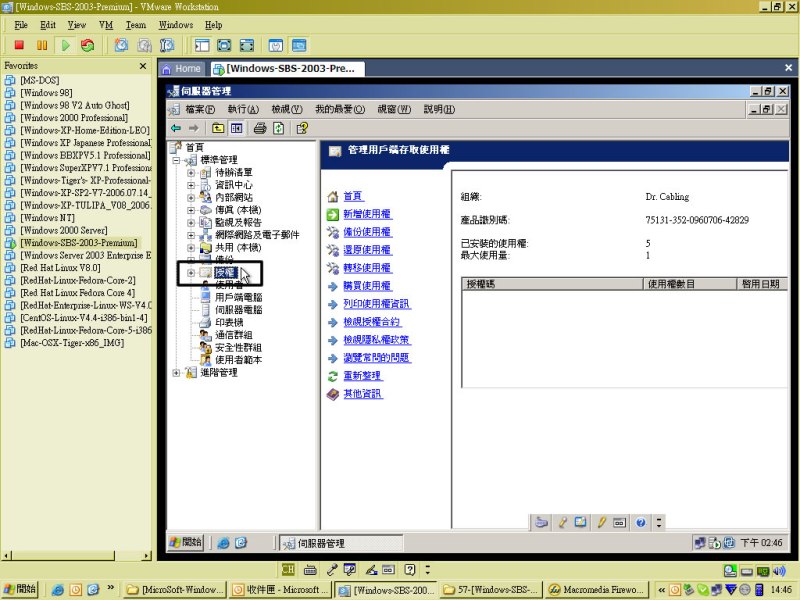Open the VM menu in VMware
Viewport: 800px width, 600px height.
(x=106, y=25)
